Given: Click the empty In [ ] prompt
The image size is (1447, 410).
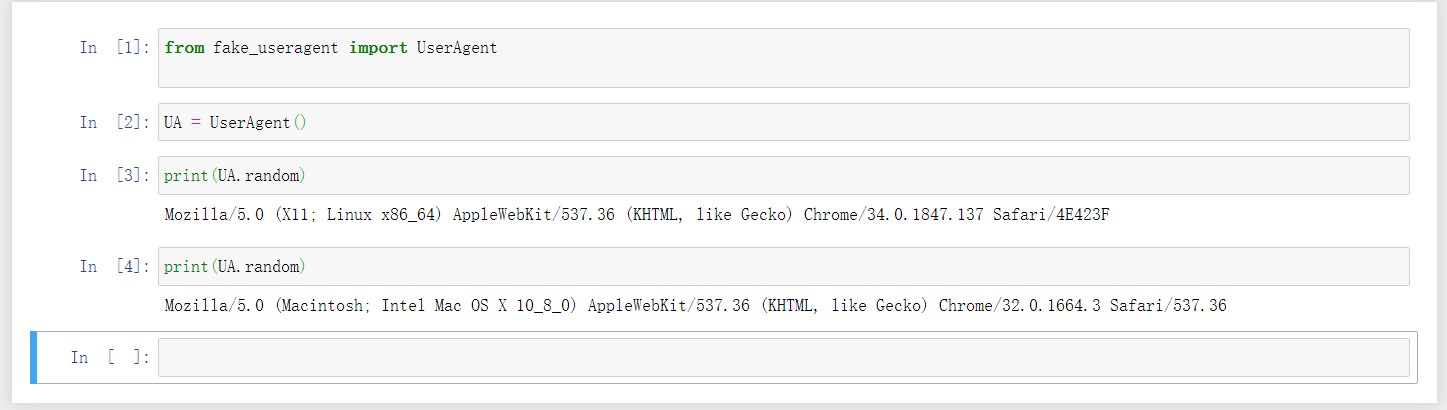Looking at the screenshot, I should [111, 357].
